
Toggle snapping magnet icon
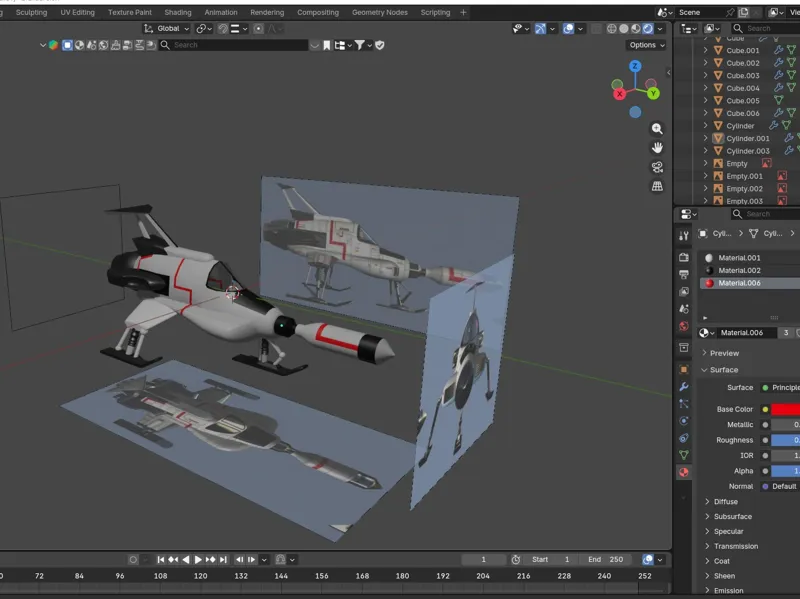(x=222, y=29)
